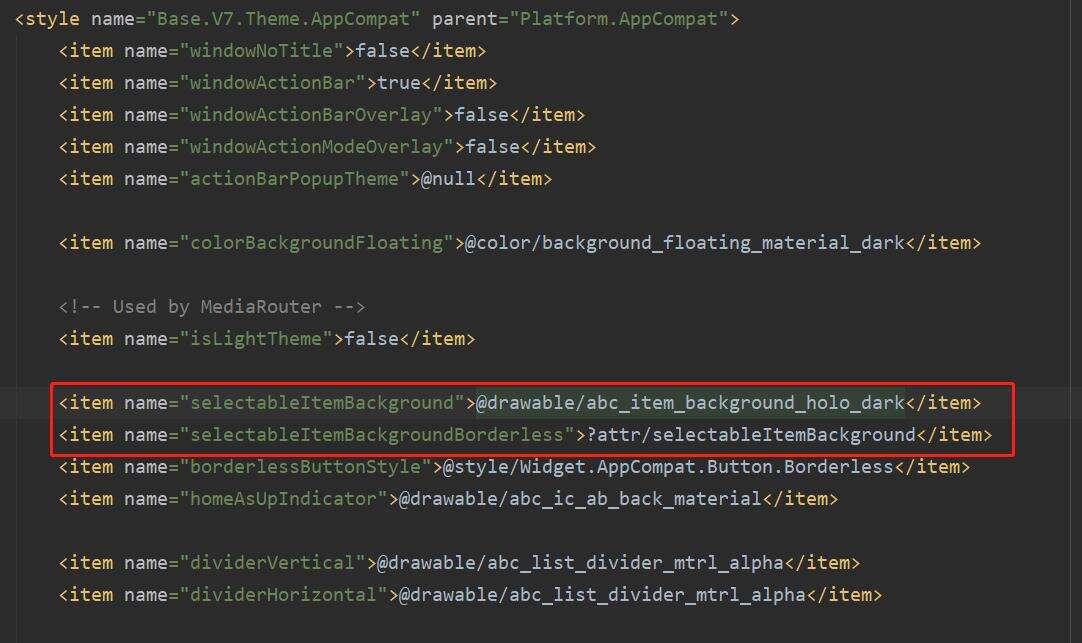The width and height of the screenshot is (1082, 643).
Task: Click the windowActionModeOverlay attribute name
Action: 316,147
